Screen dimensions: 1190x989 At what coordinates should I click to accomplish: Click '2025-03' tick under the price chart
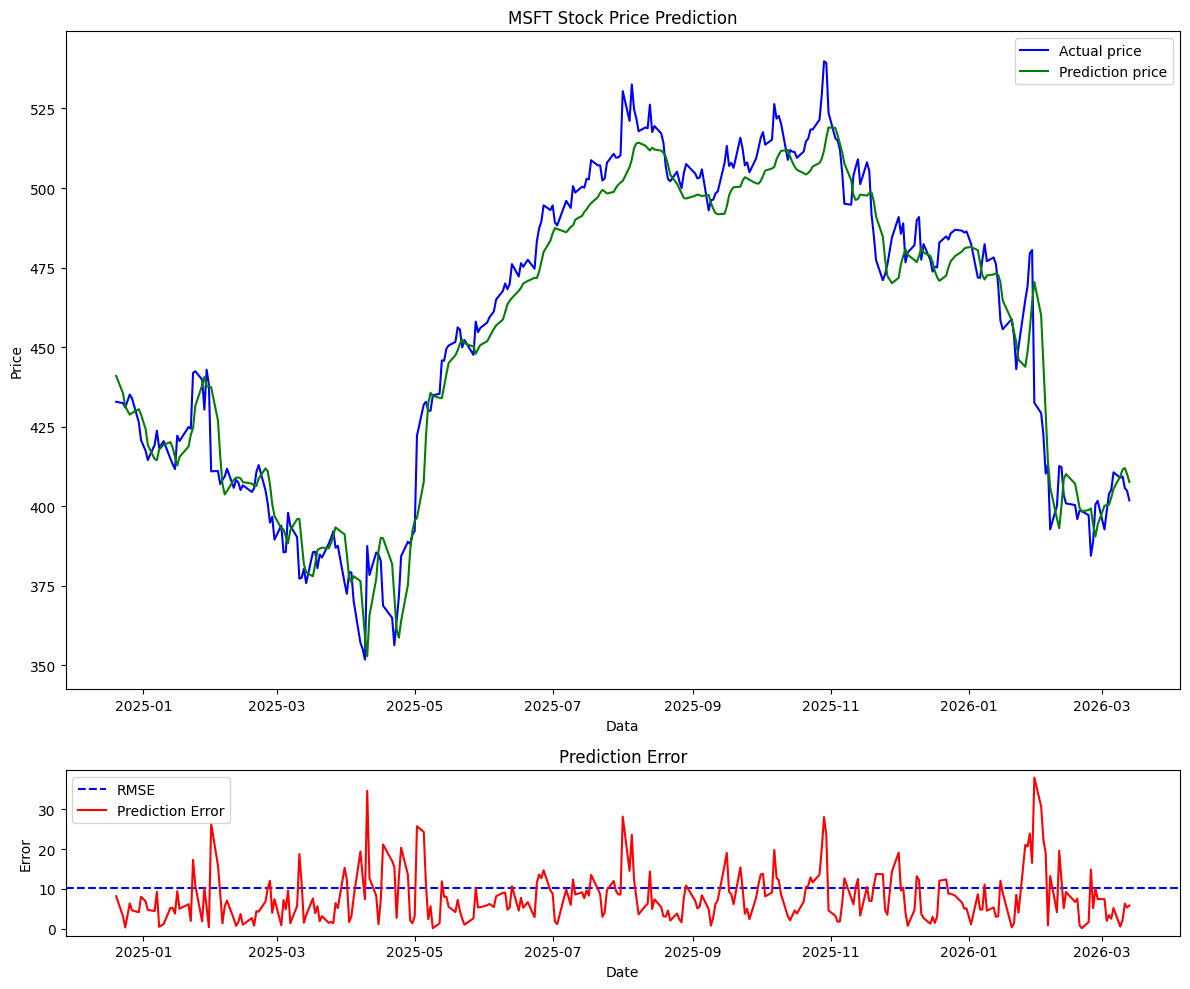point(277,707)
